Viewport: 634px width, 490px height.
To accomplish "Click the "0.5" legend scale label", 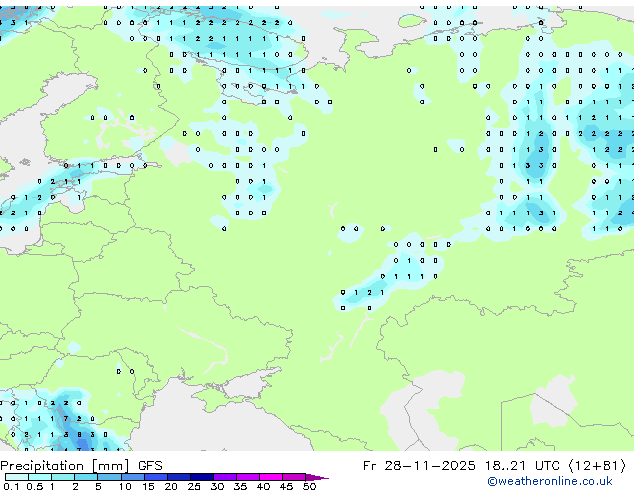I will pyautogui.click(x=34, y=486).
